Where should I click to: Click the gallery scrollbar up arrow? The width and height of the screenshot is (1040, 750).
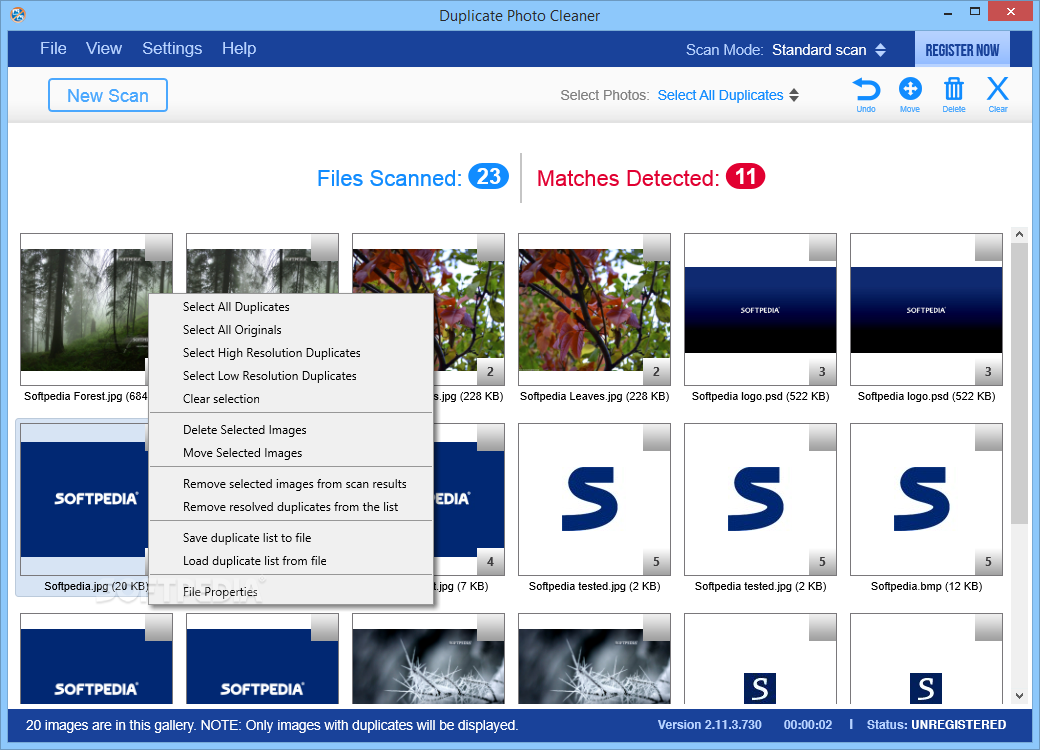click(1019, 234)
